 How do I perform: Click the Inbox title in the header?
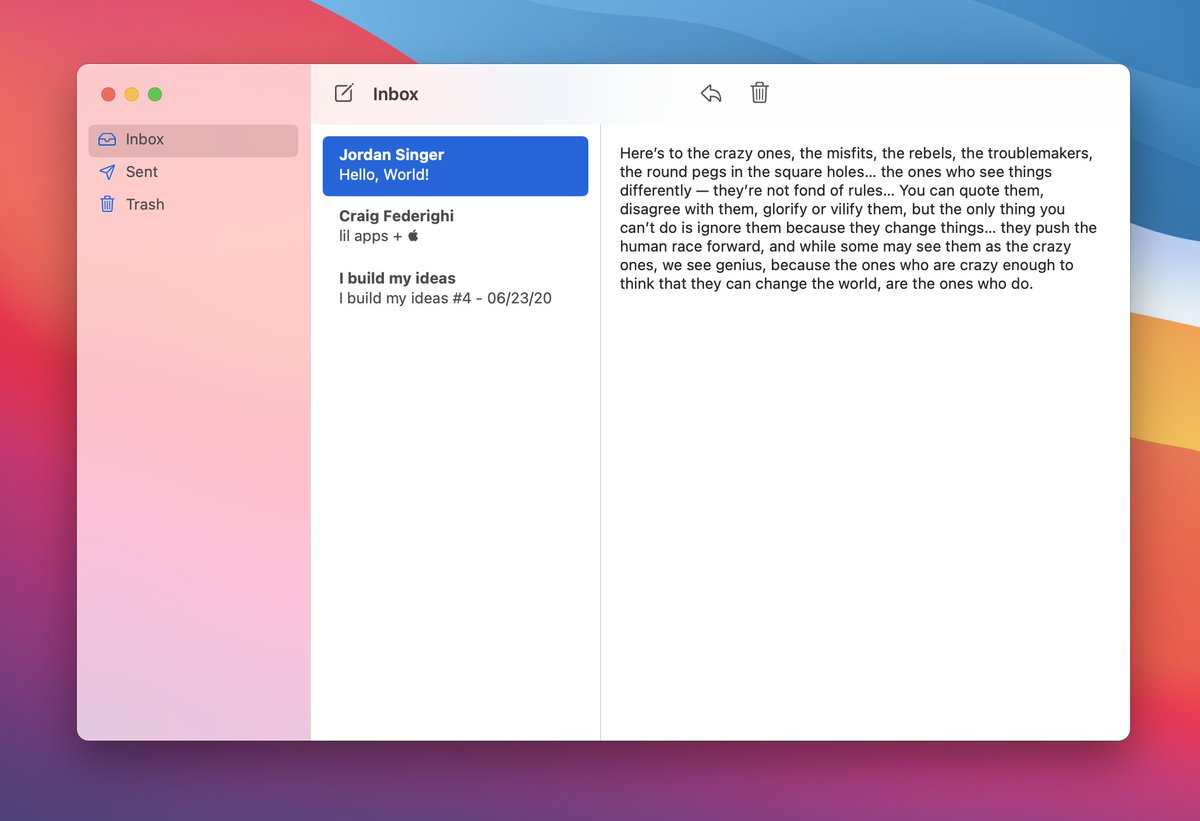coord(395,93)
